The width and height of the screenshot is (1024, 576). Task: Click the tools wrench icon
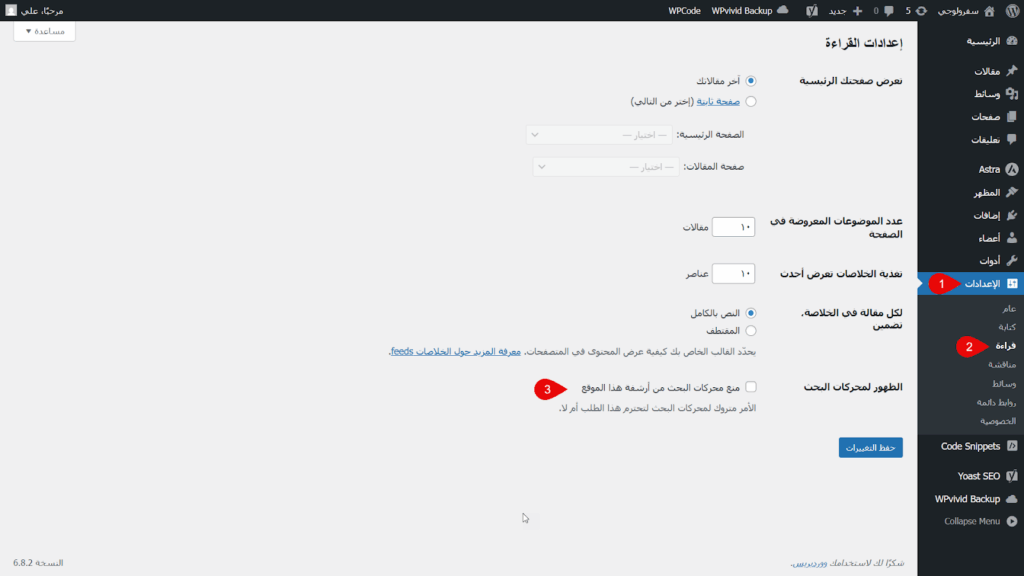1012,261
